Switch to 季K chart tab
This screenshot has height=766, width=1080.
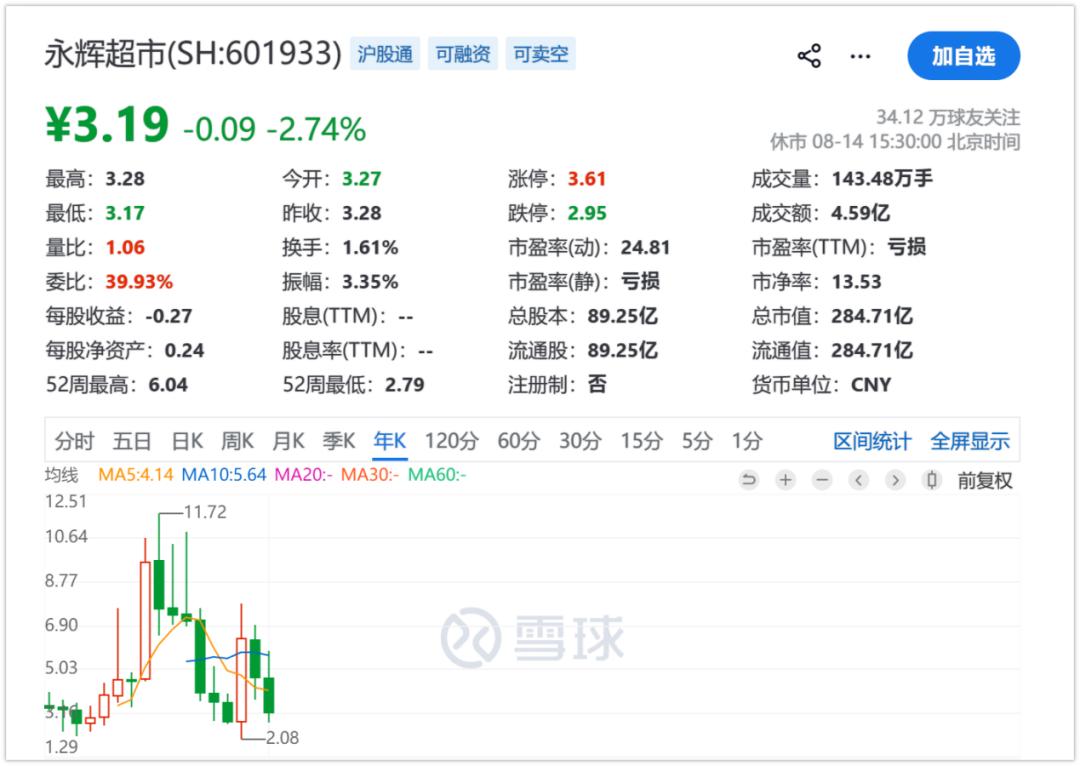coord(339,441)
